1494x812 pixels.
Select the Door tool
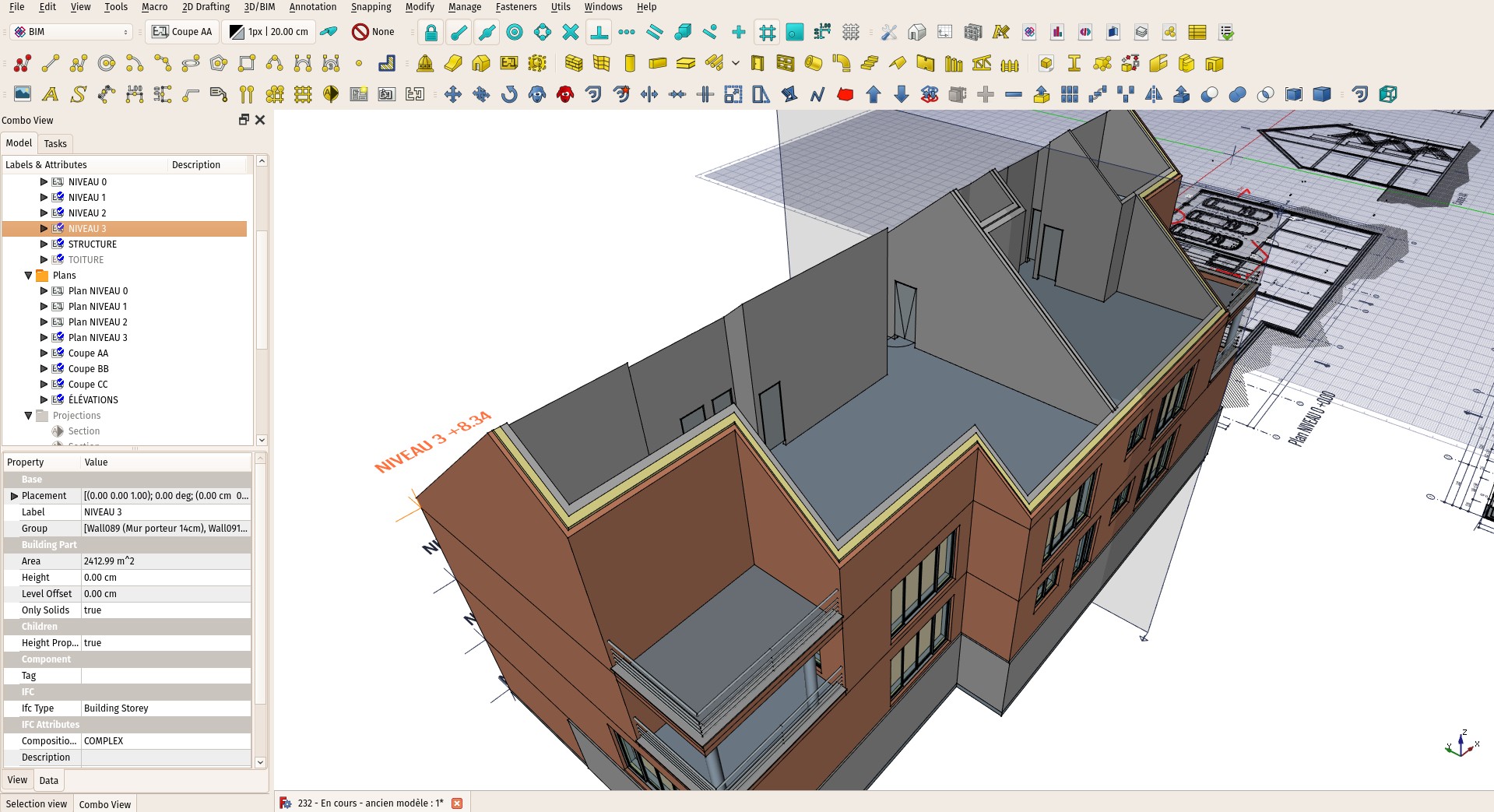pos(757,63)
